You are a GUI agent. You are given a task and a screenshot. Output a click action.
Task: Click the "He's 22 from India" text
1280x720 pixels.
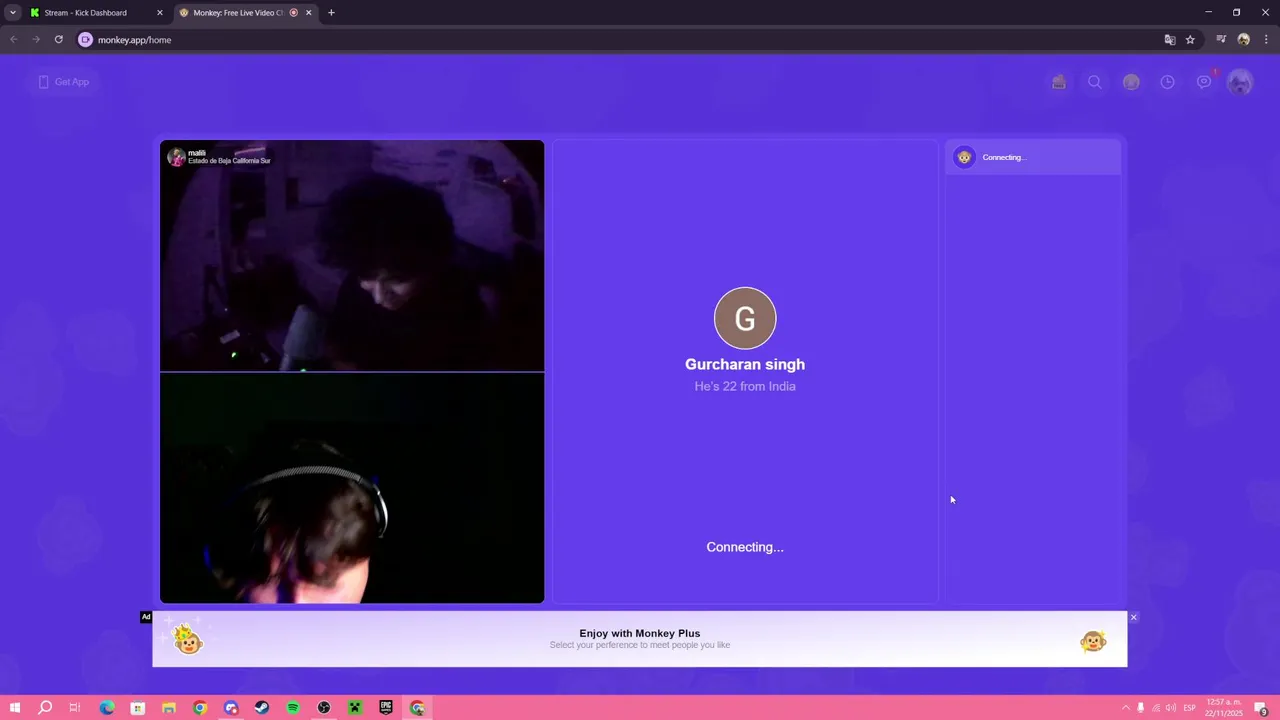coord(745,386)
